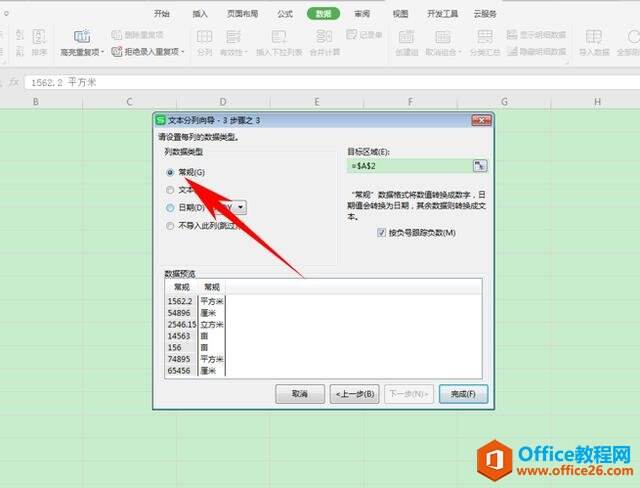This screenshot has height=488, width=640.
Task: Select the first 常规 column header in preview
Action: [182, 287]
